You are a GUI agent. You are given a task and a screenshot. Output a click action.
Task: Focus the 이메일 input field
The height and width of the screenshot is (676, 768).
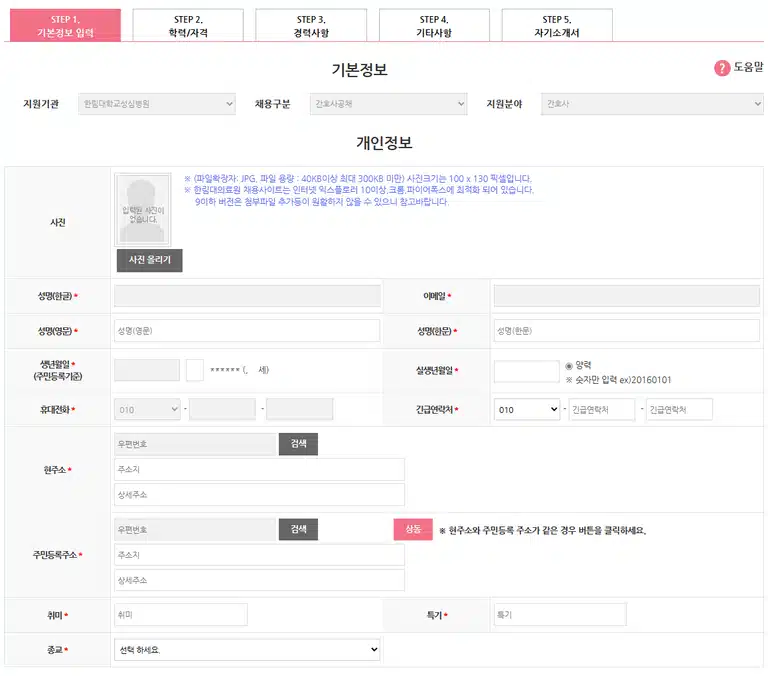coord(626,296)
